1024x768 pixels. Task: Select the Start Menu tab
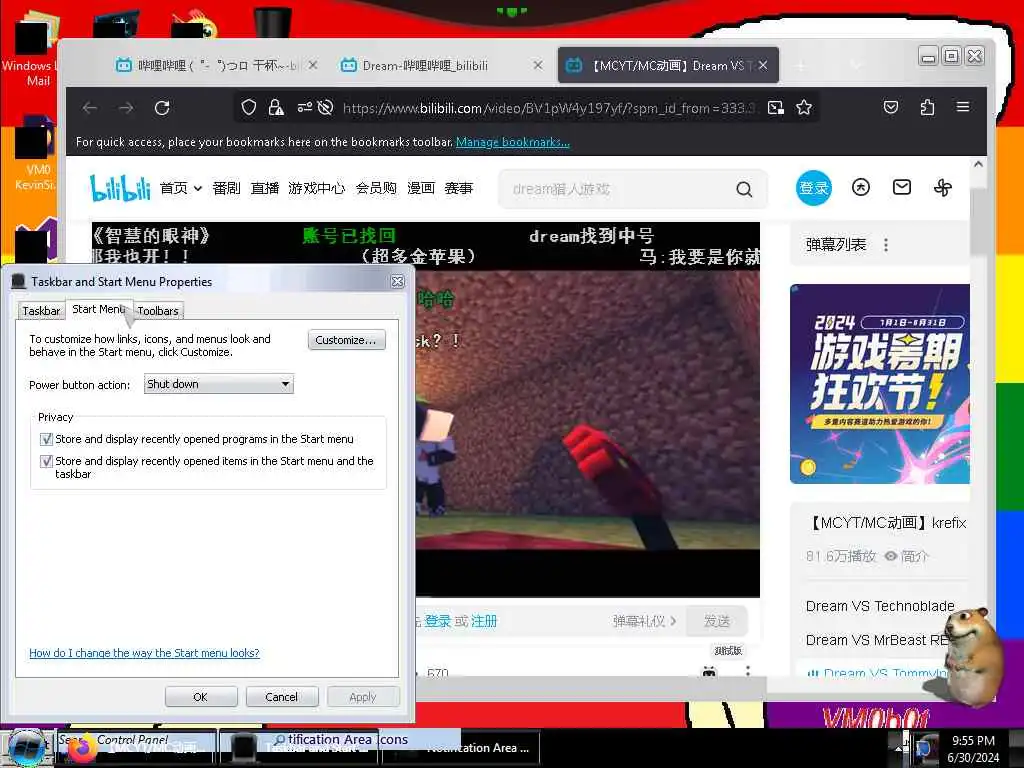click(x=99, y=310)
